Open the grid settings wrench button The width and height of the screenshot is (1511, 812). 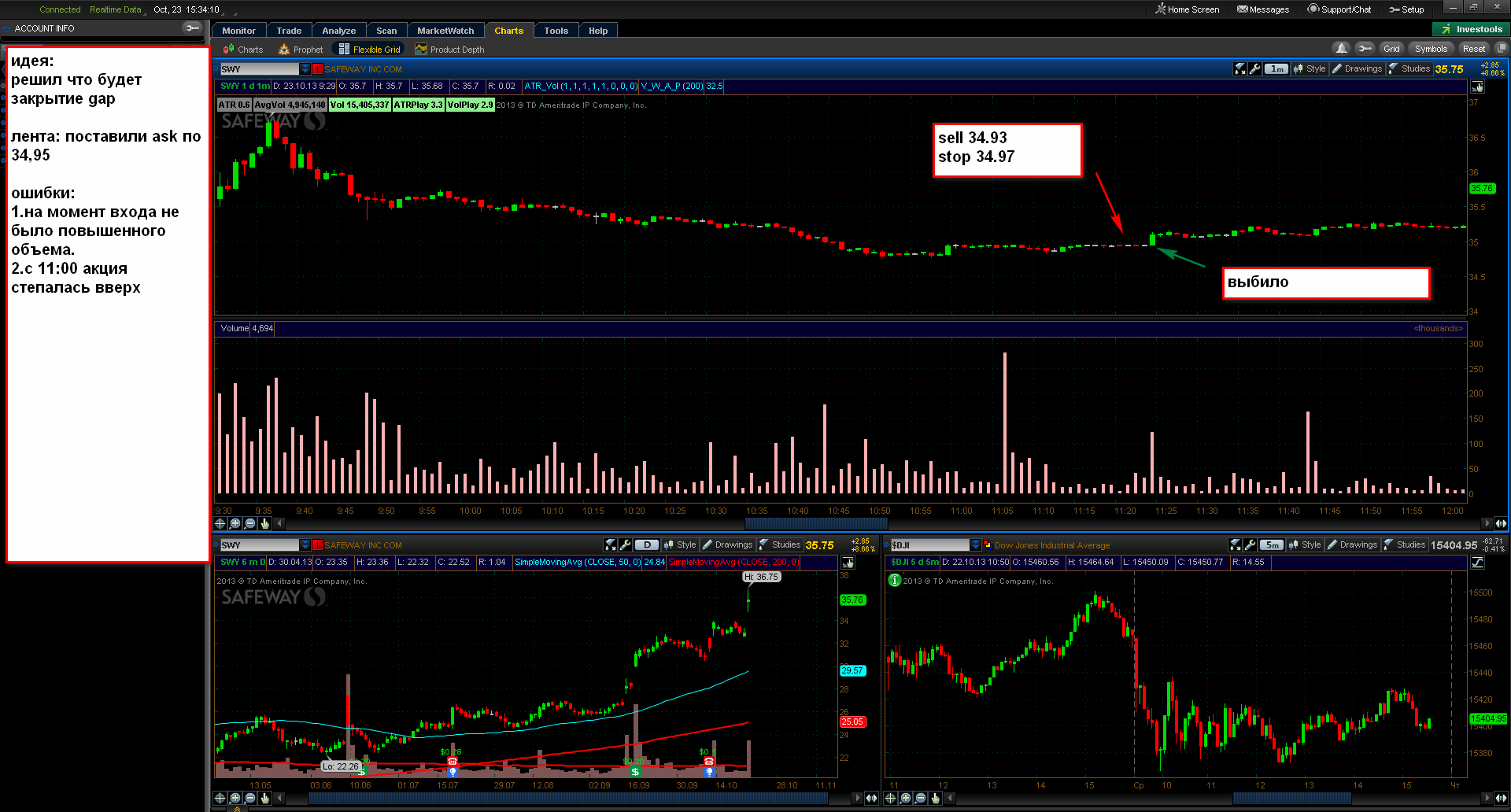tap(1365, 49)
